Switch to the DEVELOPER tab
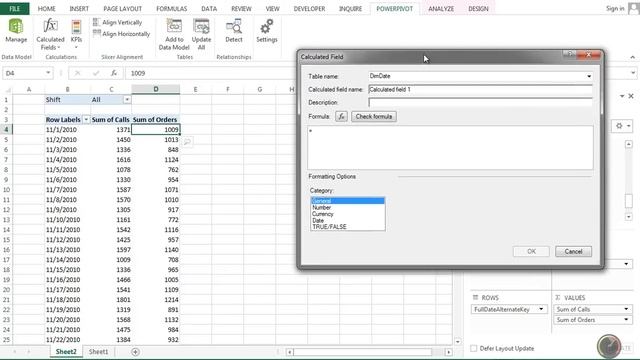The image size is (640, 360). tap(309, 9)
